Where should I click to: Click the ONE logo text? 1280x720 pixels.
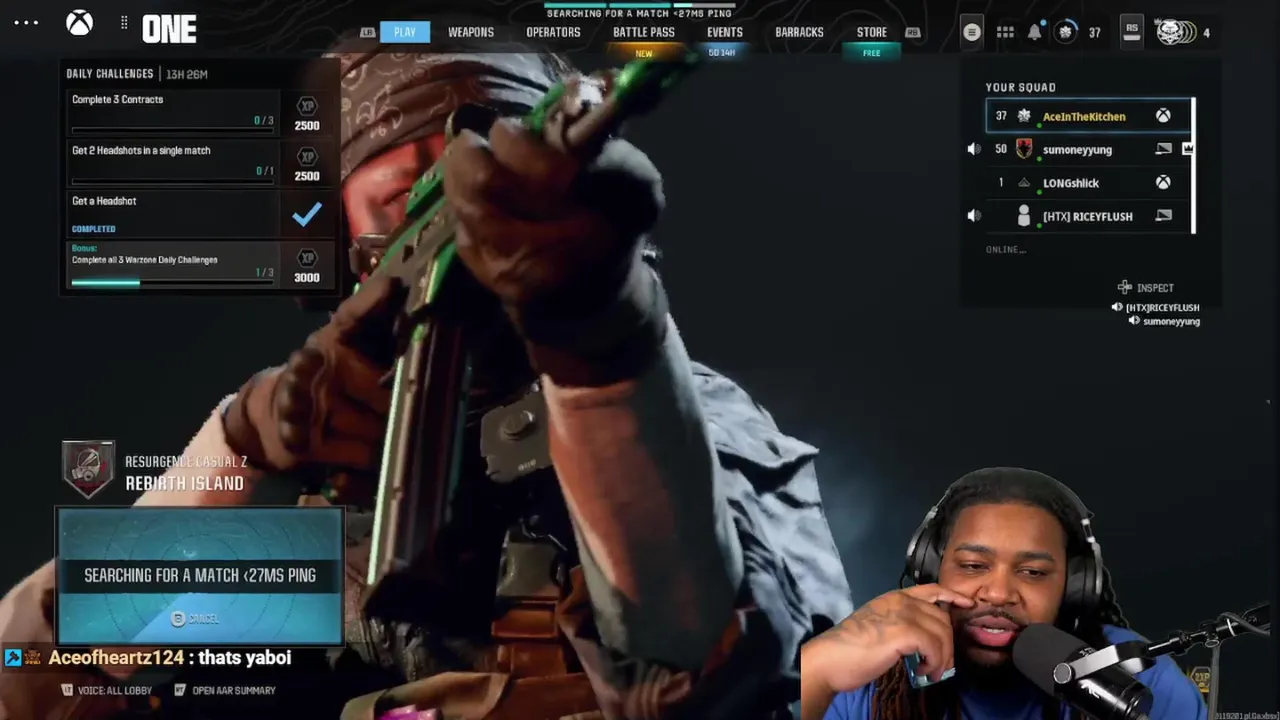(168, 29)
